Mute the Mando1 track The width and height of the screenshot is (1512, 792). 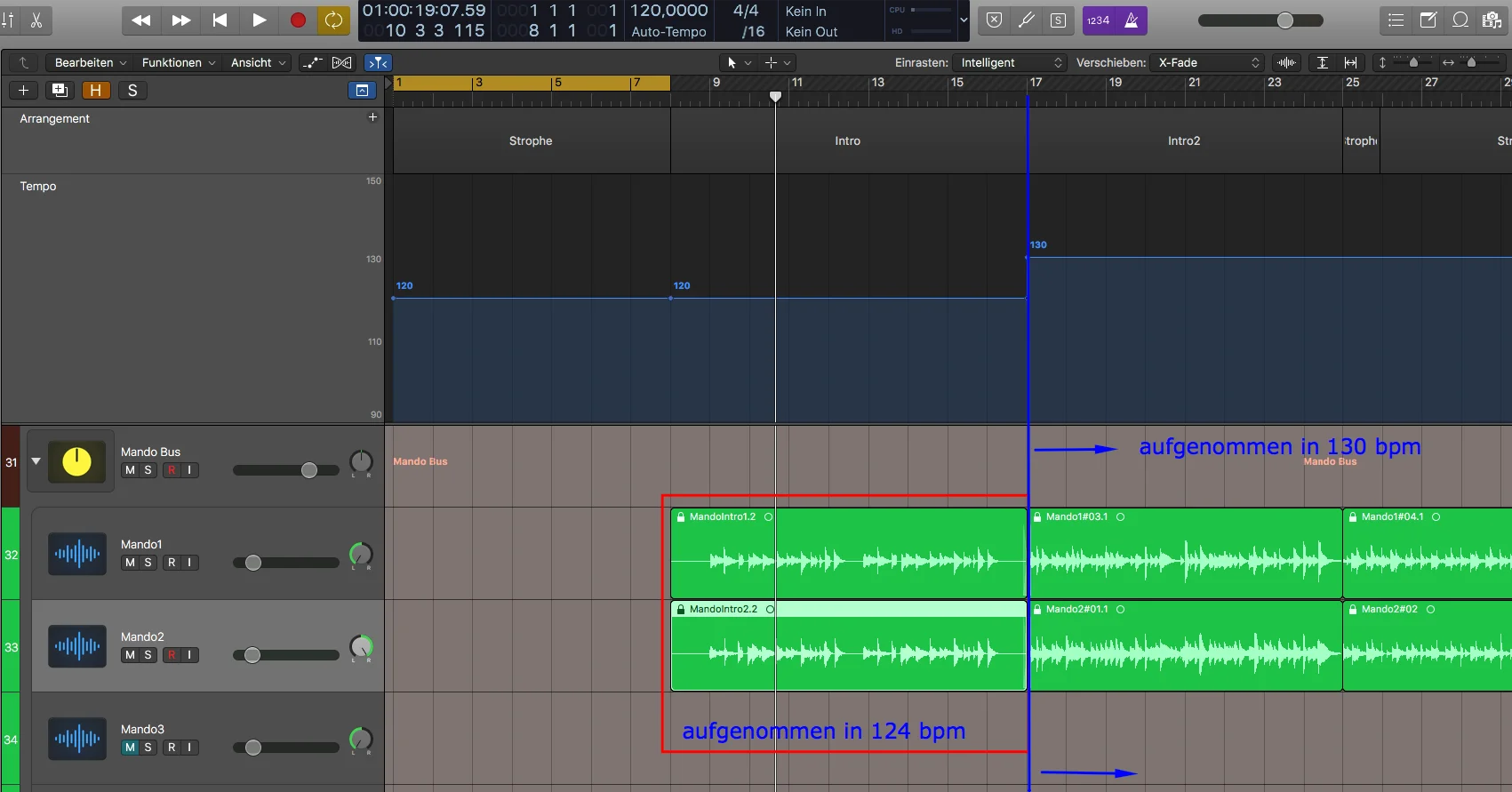(131, 563)
